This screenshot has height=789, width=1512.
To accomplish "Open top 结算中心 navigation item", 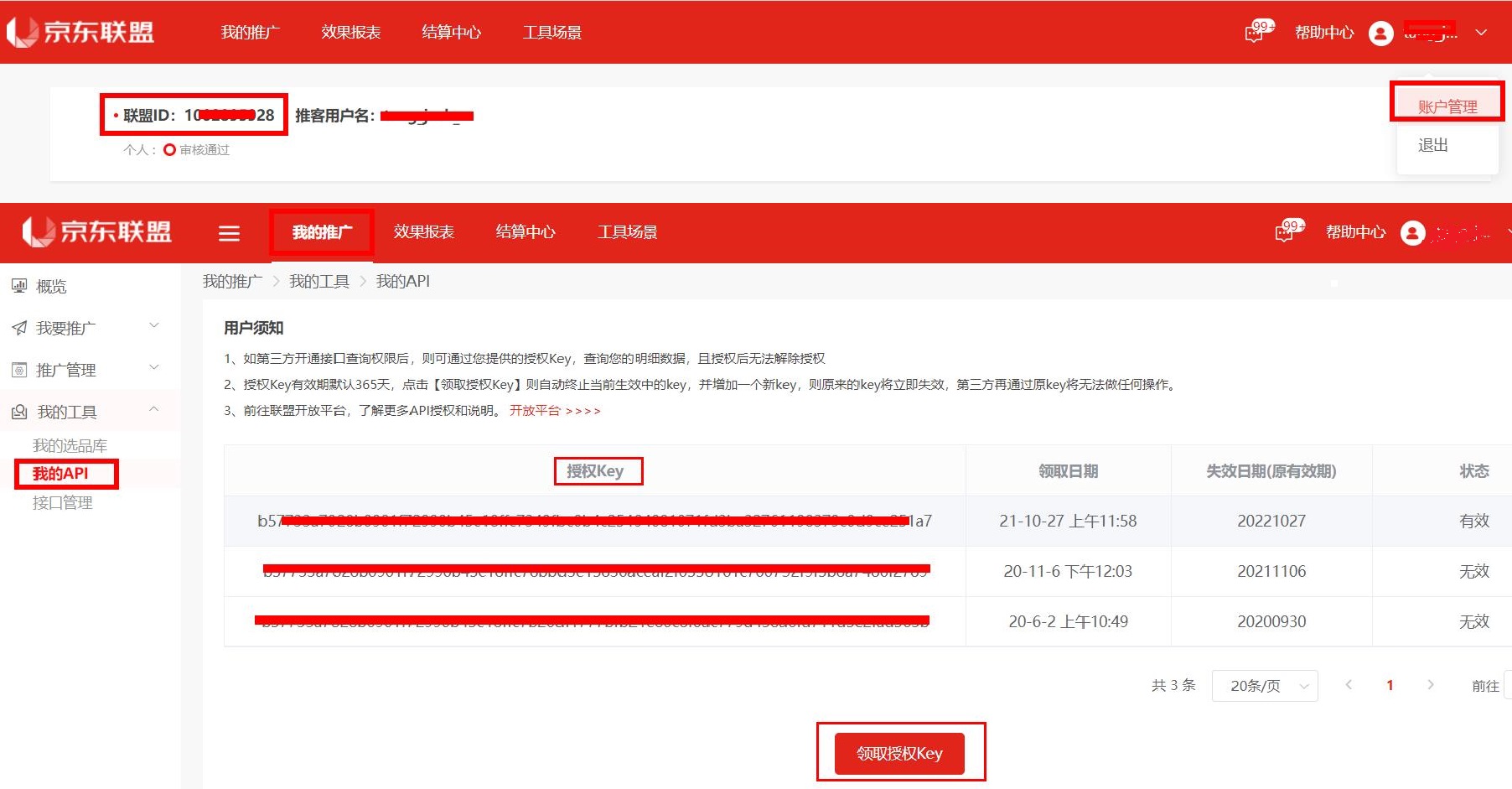I will click(451, 32).
